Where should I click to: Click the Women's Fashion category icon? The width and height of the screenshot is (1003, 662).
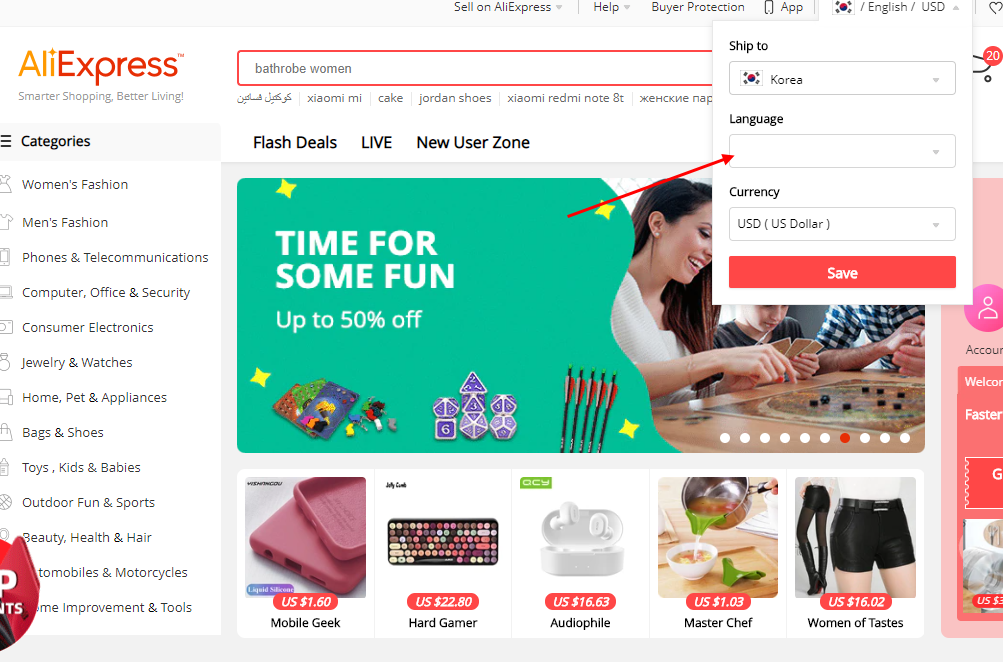(x=6, y=184)
